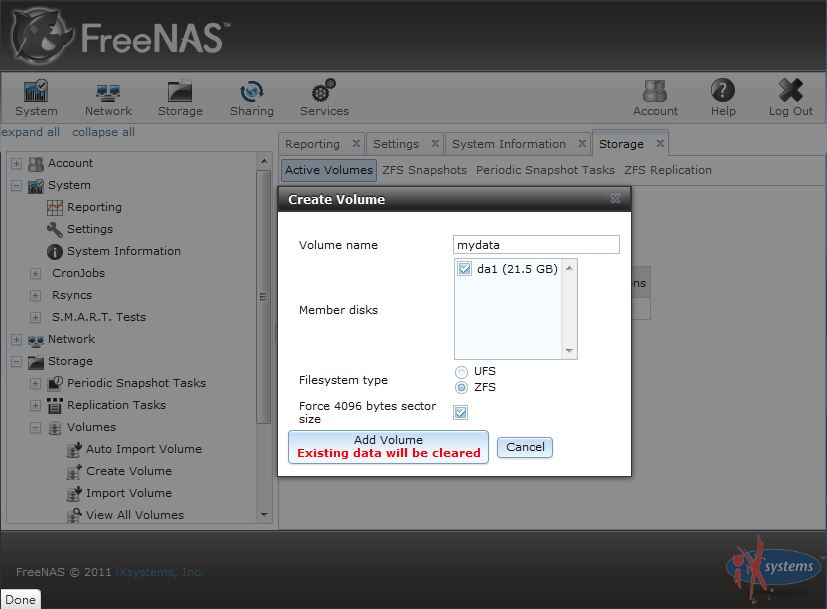This screenshot has height=609, width=827.
Task: Switch to the System Information tab
Action: pyautogui.click(x=509, y=144)
